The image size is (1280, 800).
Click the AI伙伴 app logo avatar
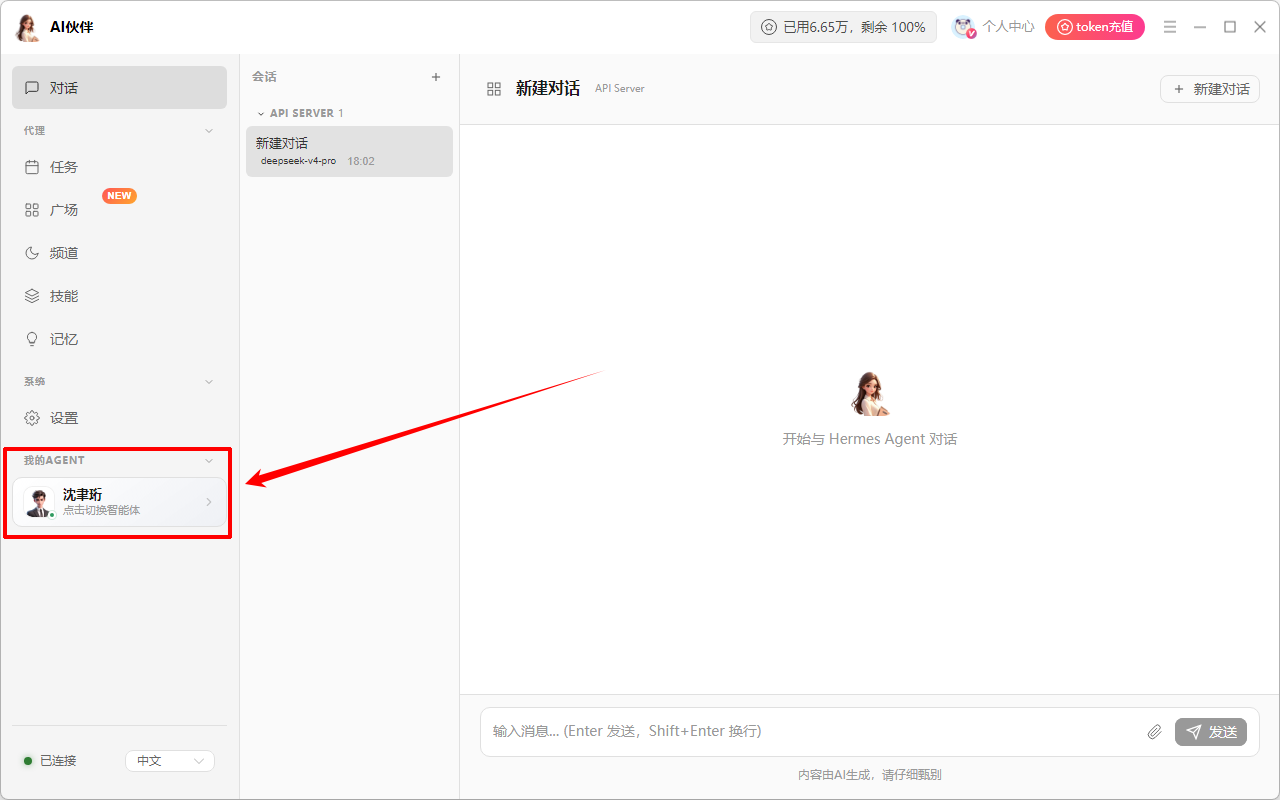tap(28, 27)
